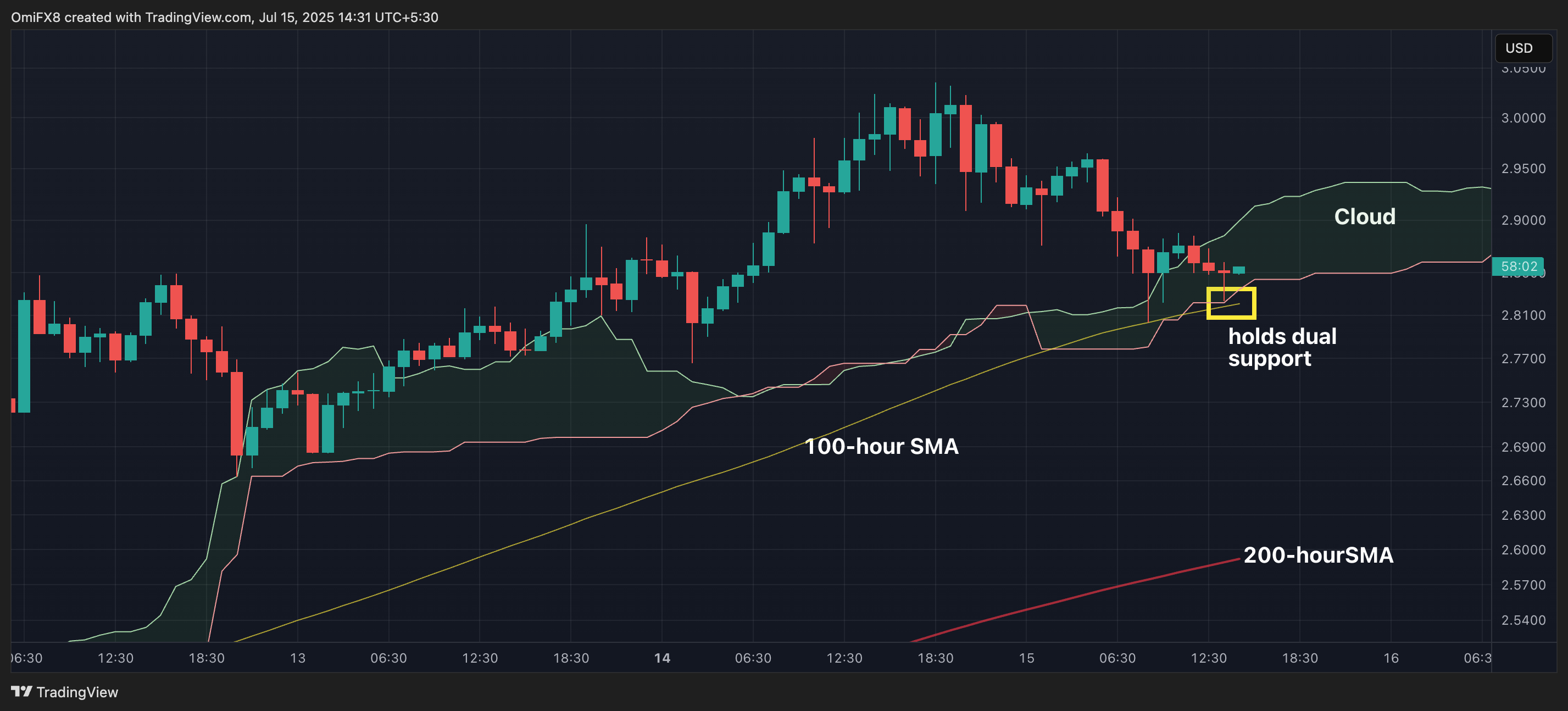Select the holds dual support annotation

[1282, 348]
